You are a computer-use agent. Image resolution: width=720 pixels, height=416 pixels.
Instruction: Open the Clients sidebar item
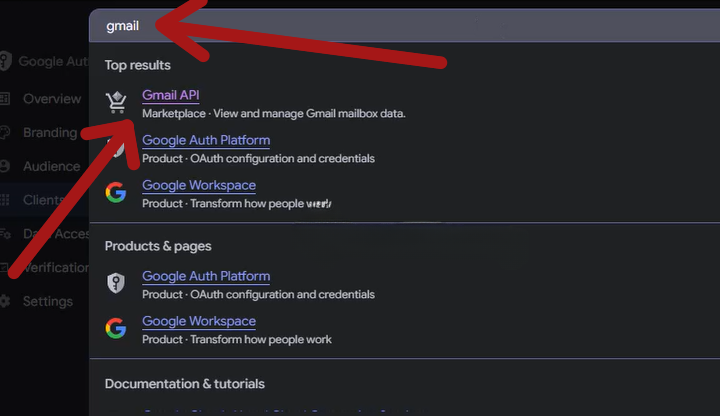click(x=42, y=200)
